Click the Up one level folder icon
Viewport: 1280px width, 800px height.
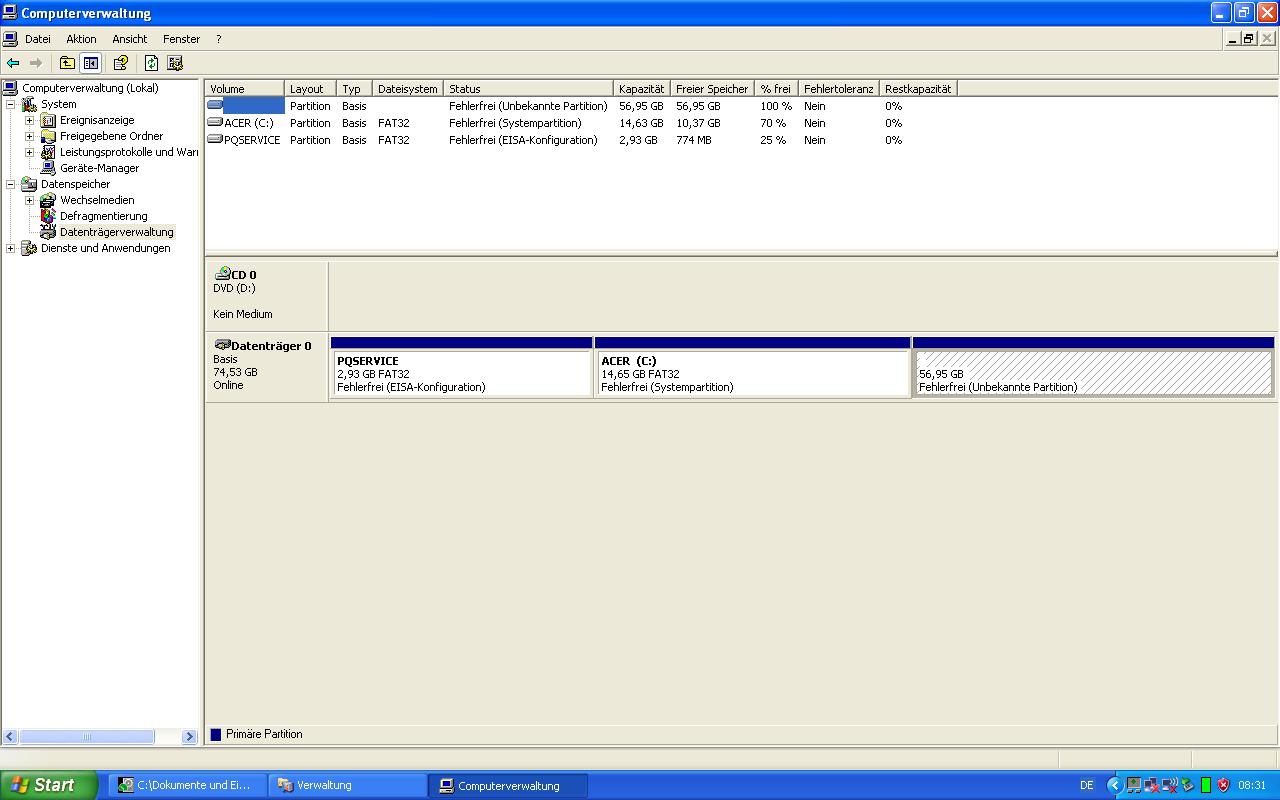pos(67,63)
